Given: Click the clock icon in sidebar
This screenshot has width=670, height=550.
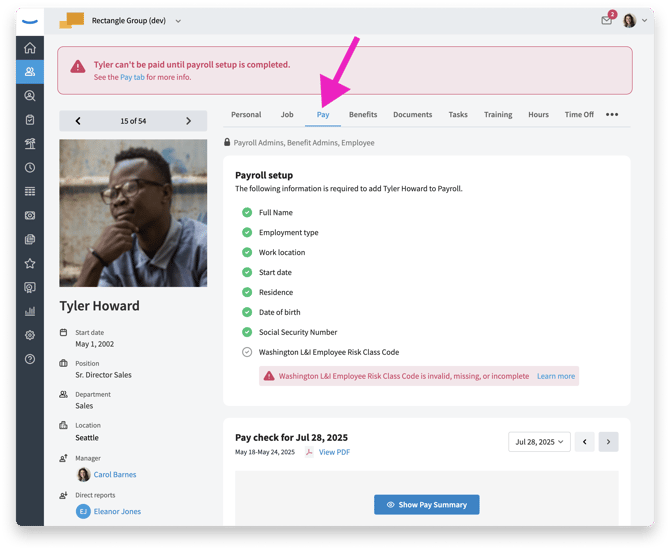Looking at the screenshot, I should (30, 168).
